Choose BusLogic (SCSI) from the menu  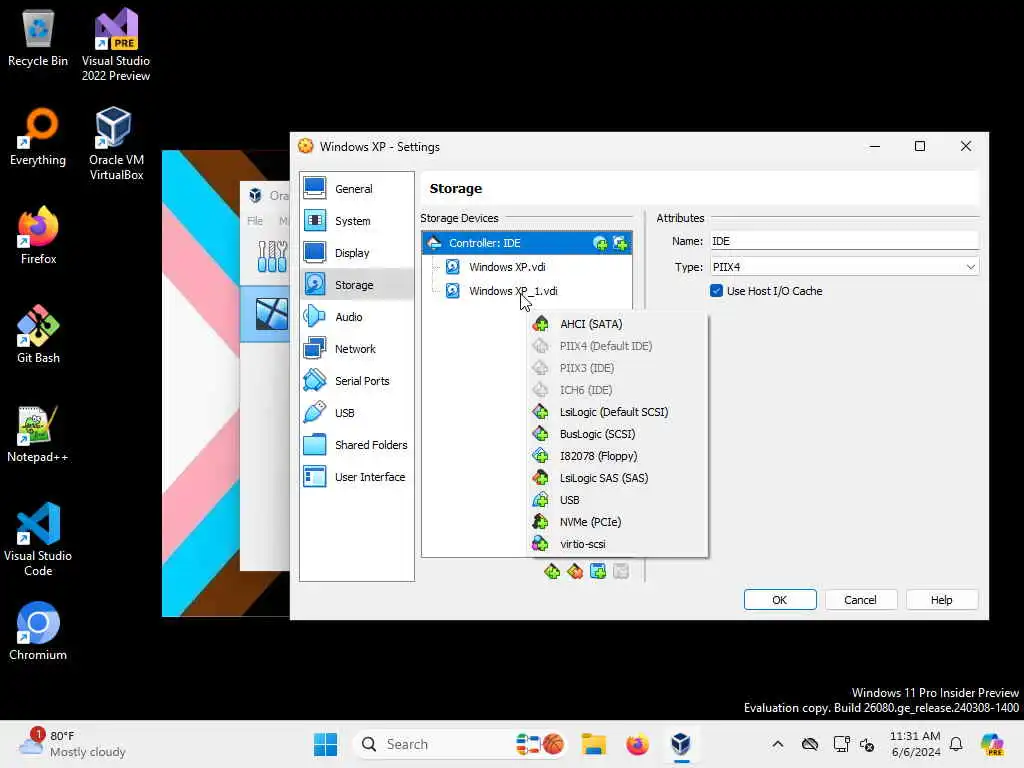click(x=617, y=434)
